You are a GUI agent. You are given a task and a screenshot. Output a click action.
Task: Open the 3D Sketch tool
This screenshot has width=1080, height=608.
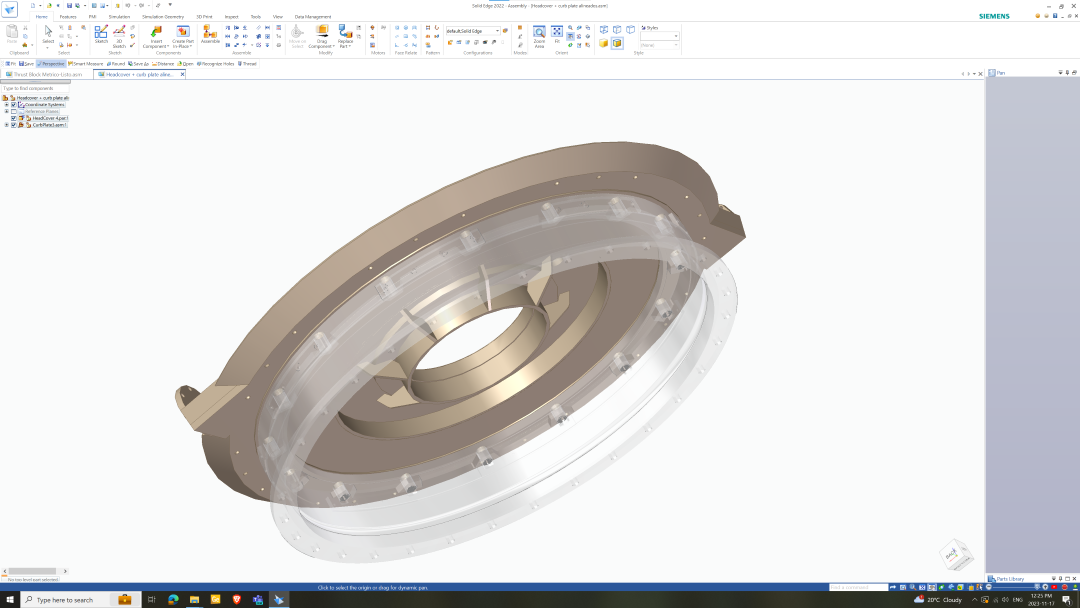click(x=119, y=36)
